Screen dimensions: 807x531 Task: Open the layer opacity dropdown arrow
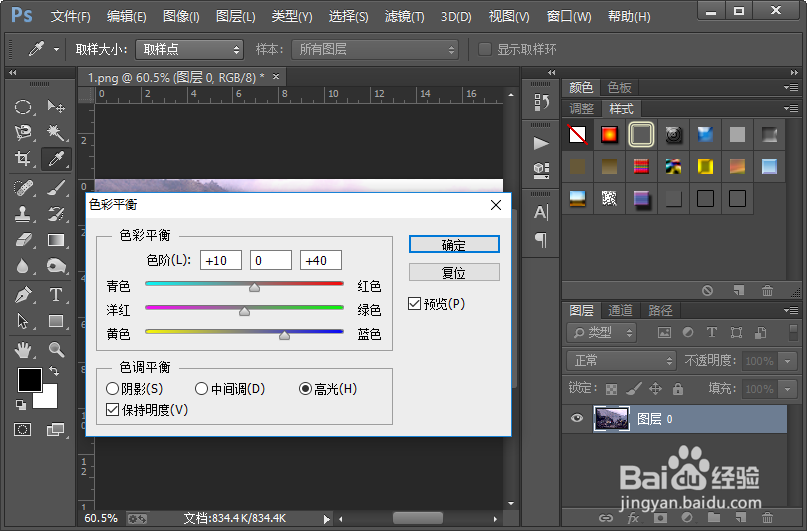pos(787,361)
